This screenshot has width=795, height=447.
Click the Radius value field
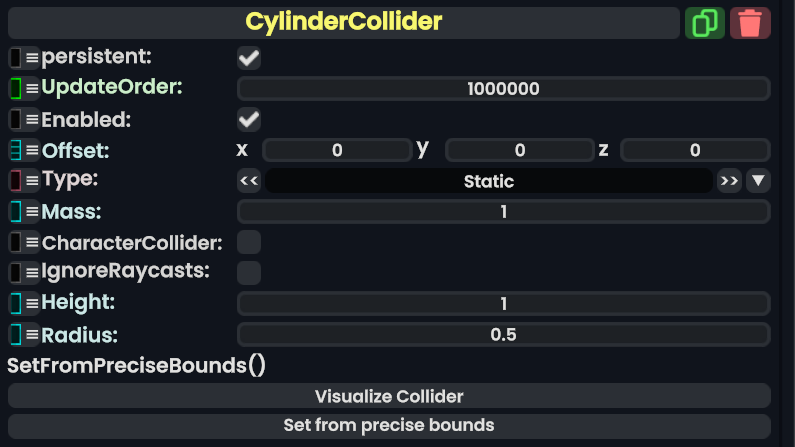(x=503, y=334)
